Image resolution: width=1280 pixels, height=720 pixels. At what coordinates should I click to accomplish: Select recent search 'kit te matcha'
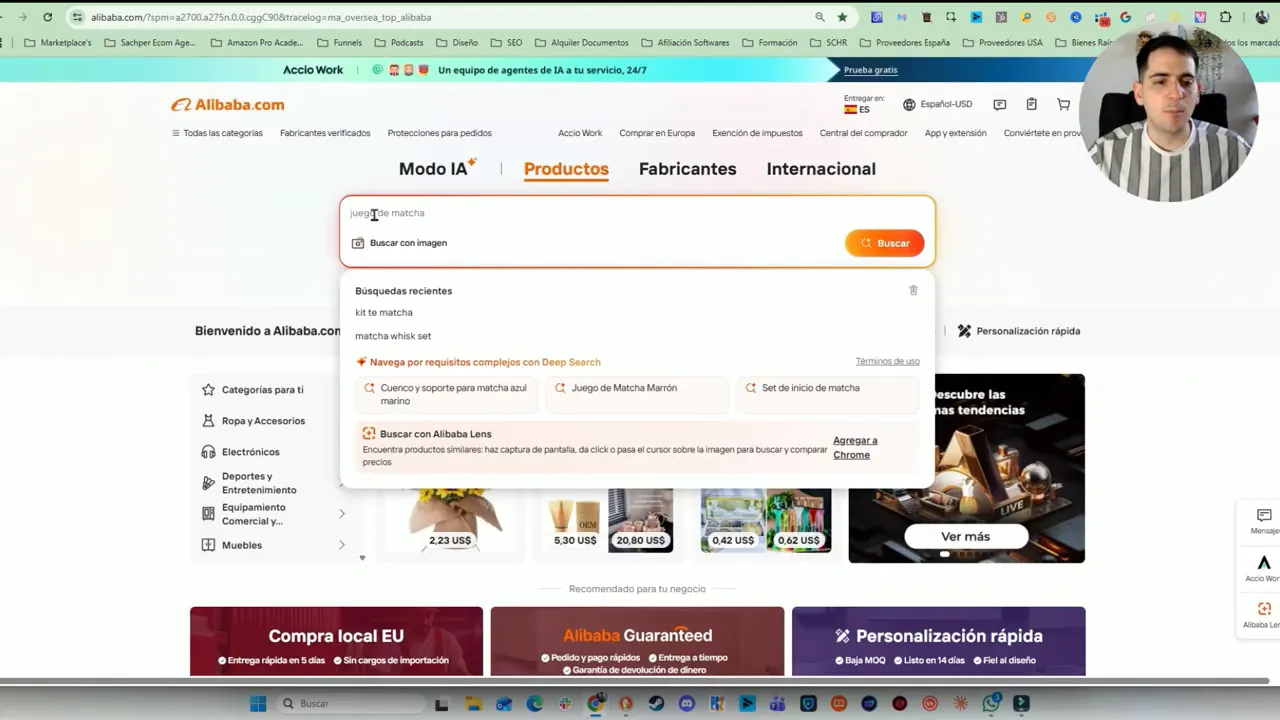[x=384, y=313]
